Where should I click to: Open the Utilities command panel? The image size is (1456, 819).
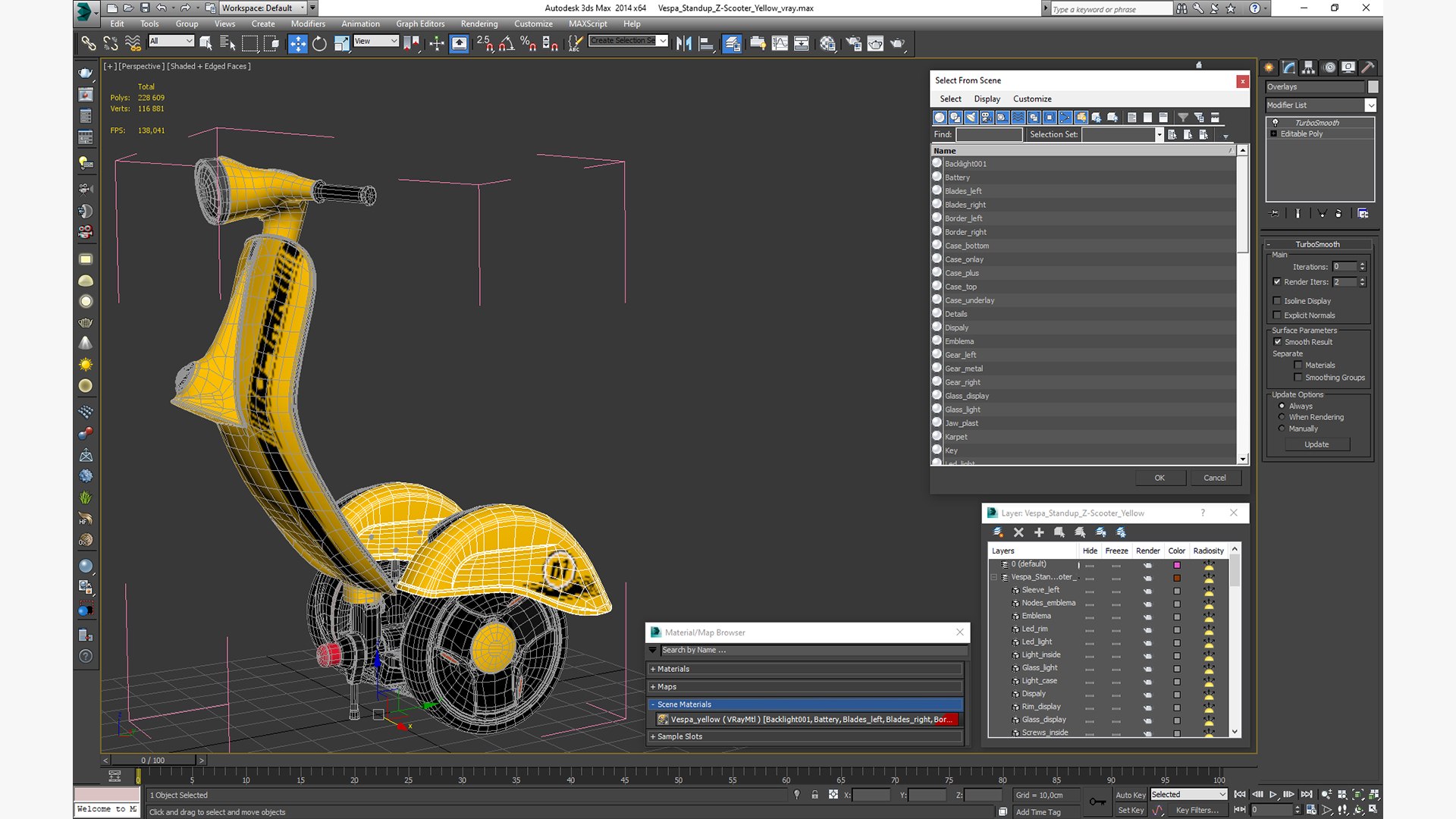pyautogui.click(x=1367, y=67)
